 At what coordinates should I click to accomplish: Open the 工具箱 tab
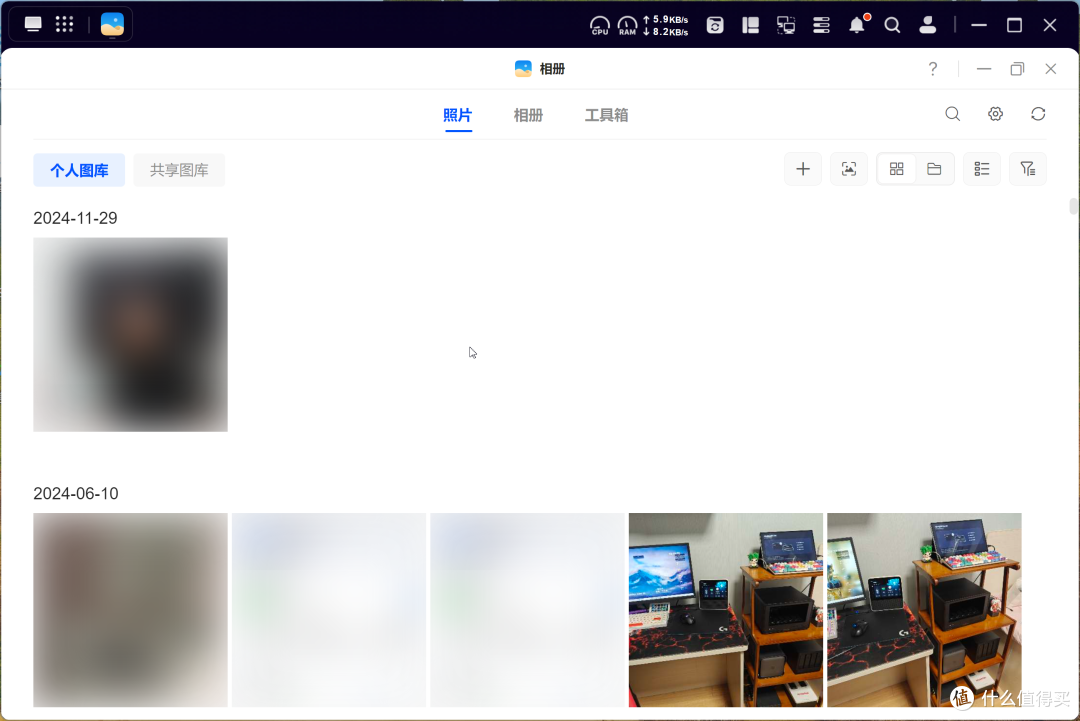(x=606, y=115)
